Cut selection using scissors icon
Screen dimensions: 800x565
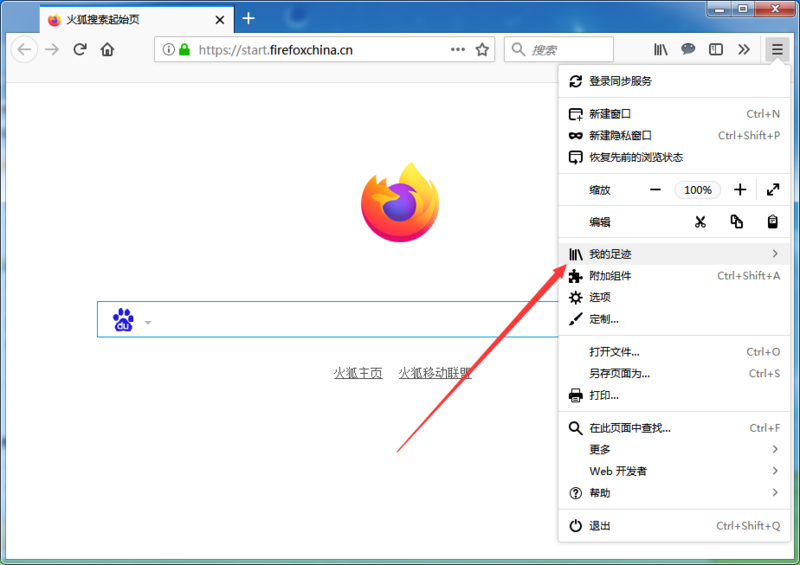[x=700, y=222]
